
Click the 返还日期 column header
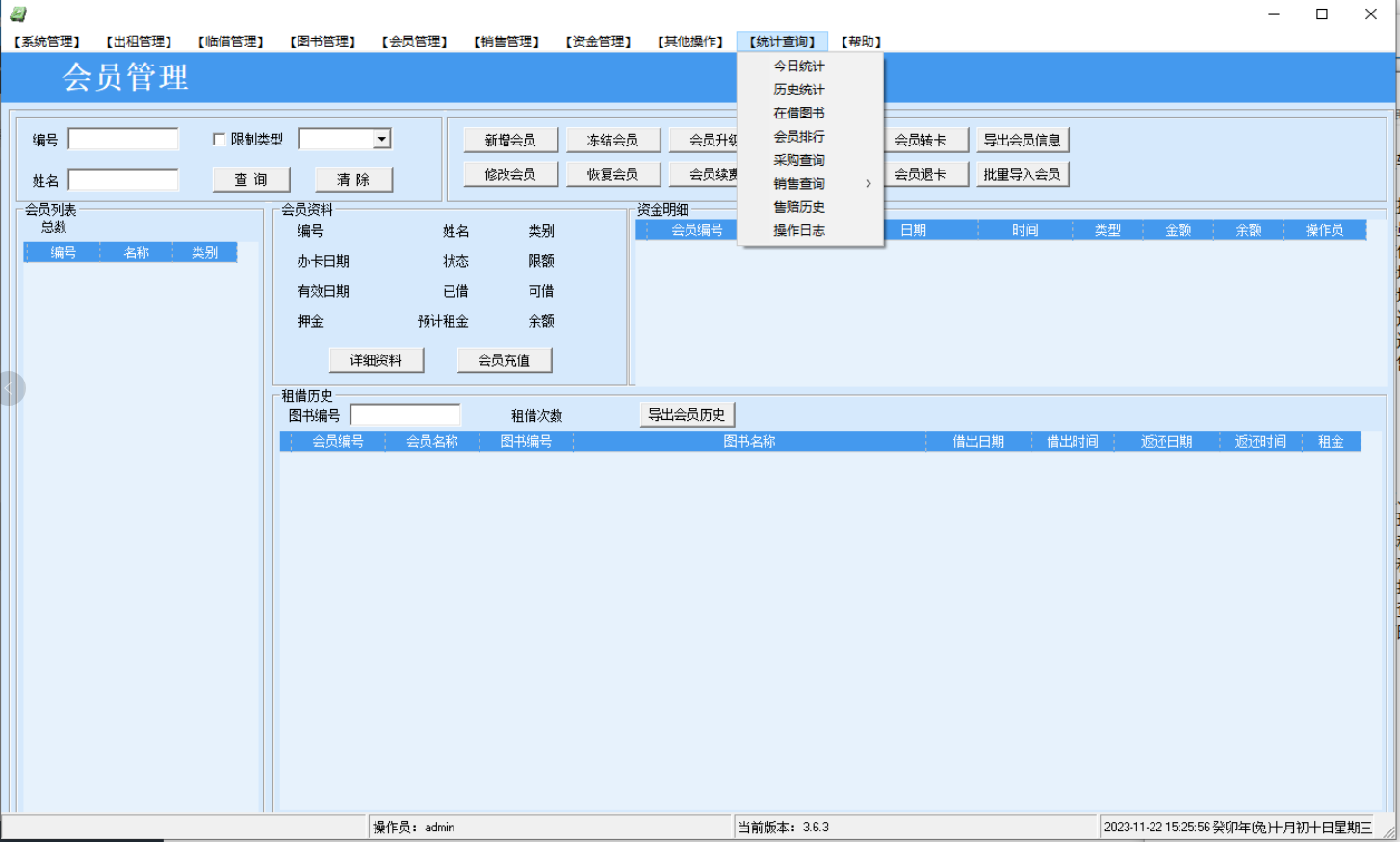coord(1167,442)
